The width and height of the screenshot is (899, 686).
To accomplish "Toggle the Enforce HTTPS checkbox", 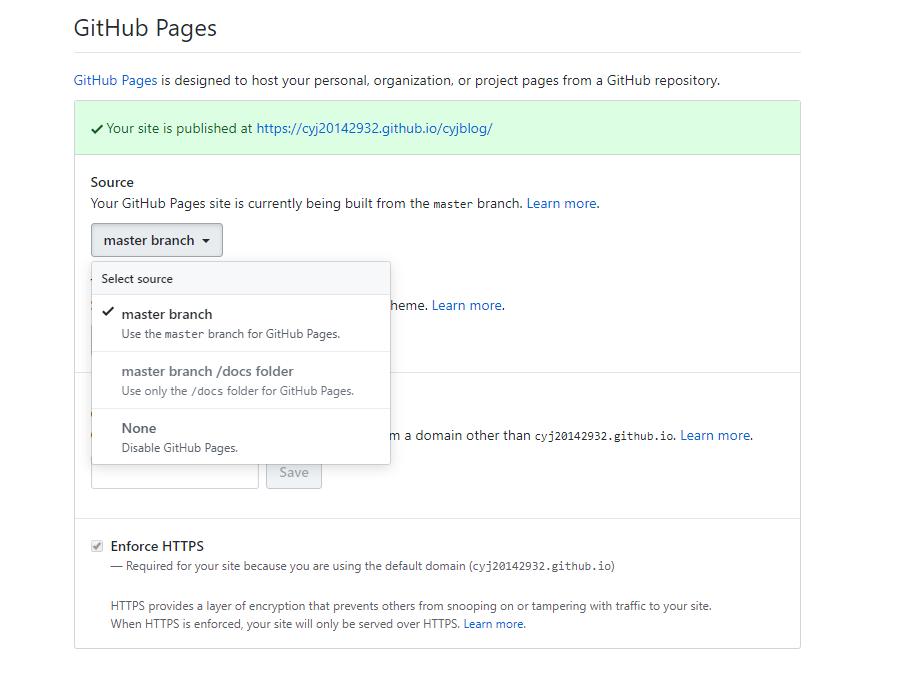I will (x=97, y=546).
